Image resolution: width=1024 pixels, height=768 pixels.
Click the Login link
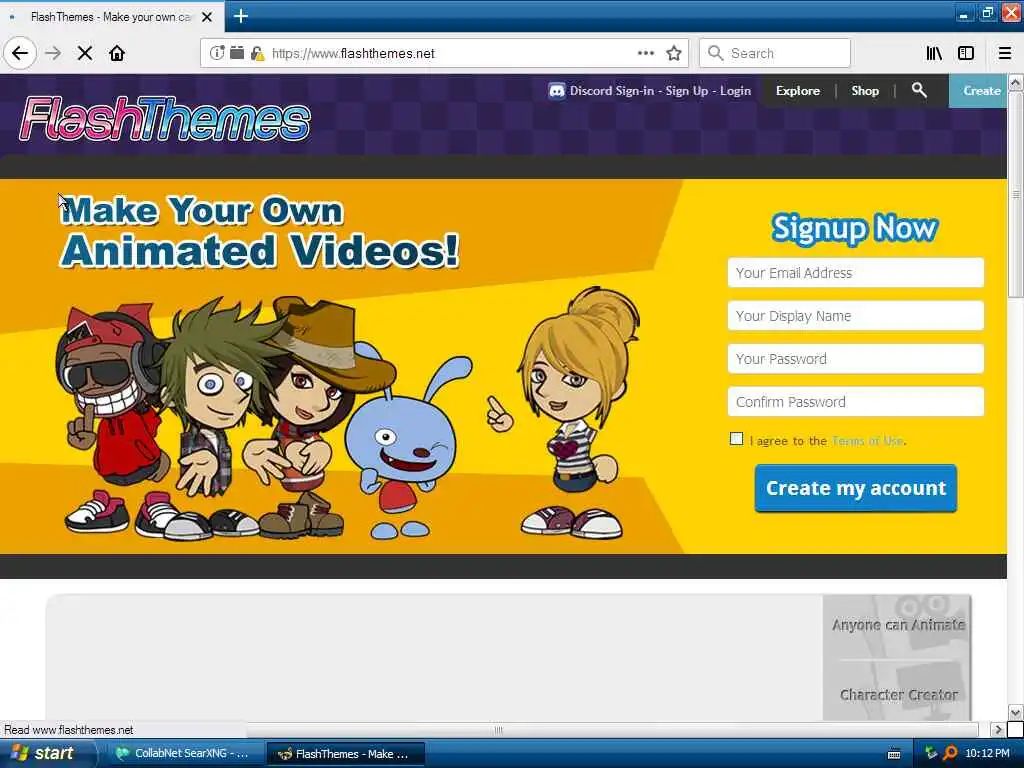pyautogui.click(x=735, y=91)
